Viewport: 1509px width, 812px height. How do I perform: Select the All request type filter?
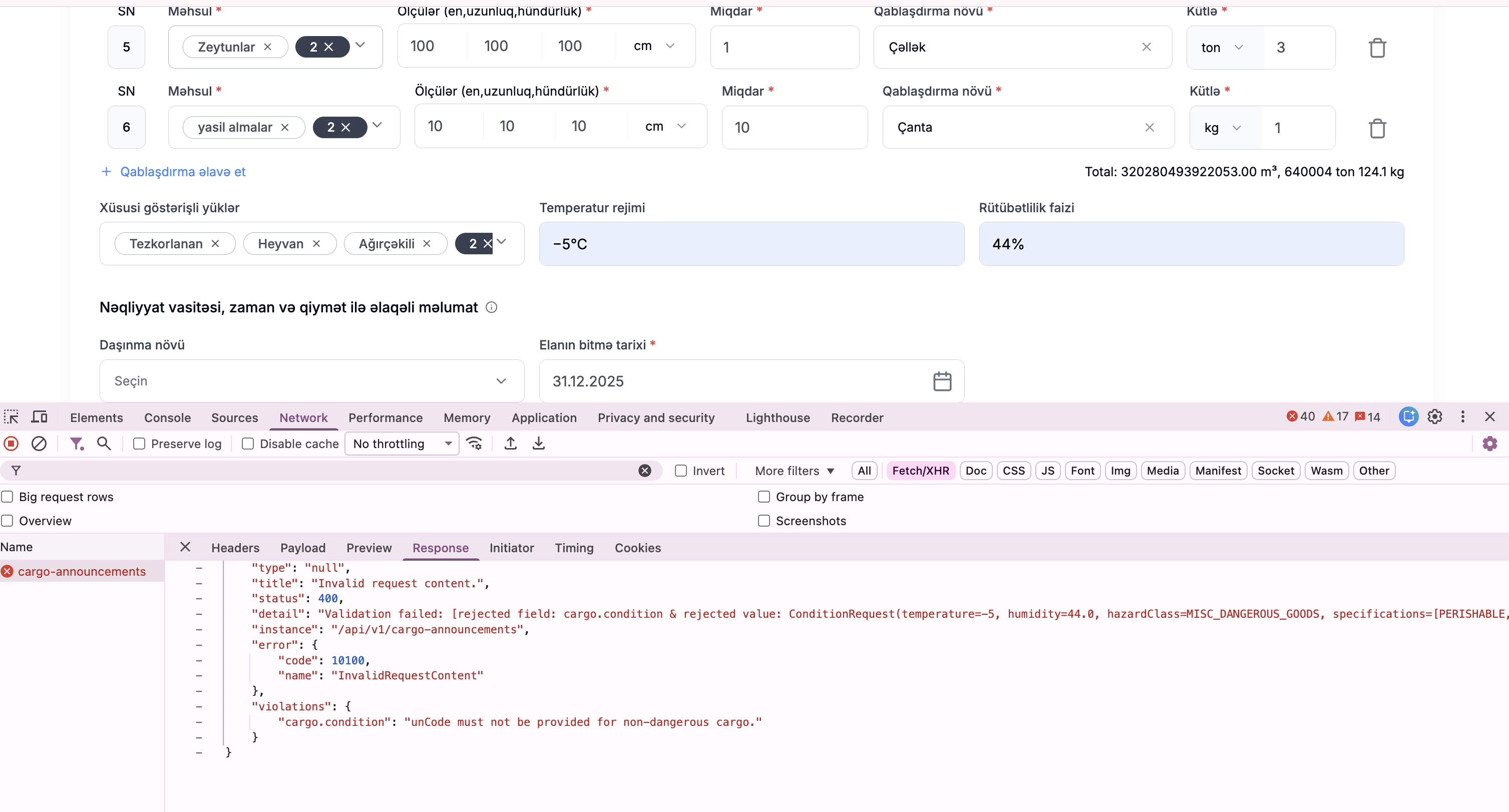(864, 471)
